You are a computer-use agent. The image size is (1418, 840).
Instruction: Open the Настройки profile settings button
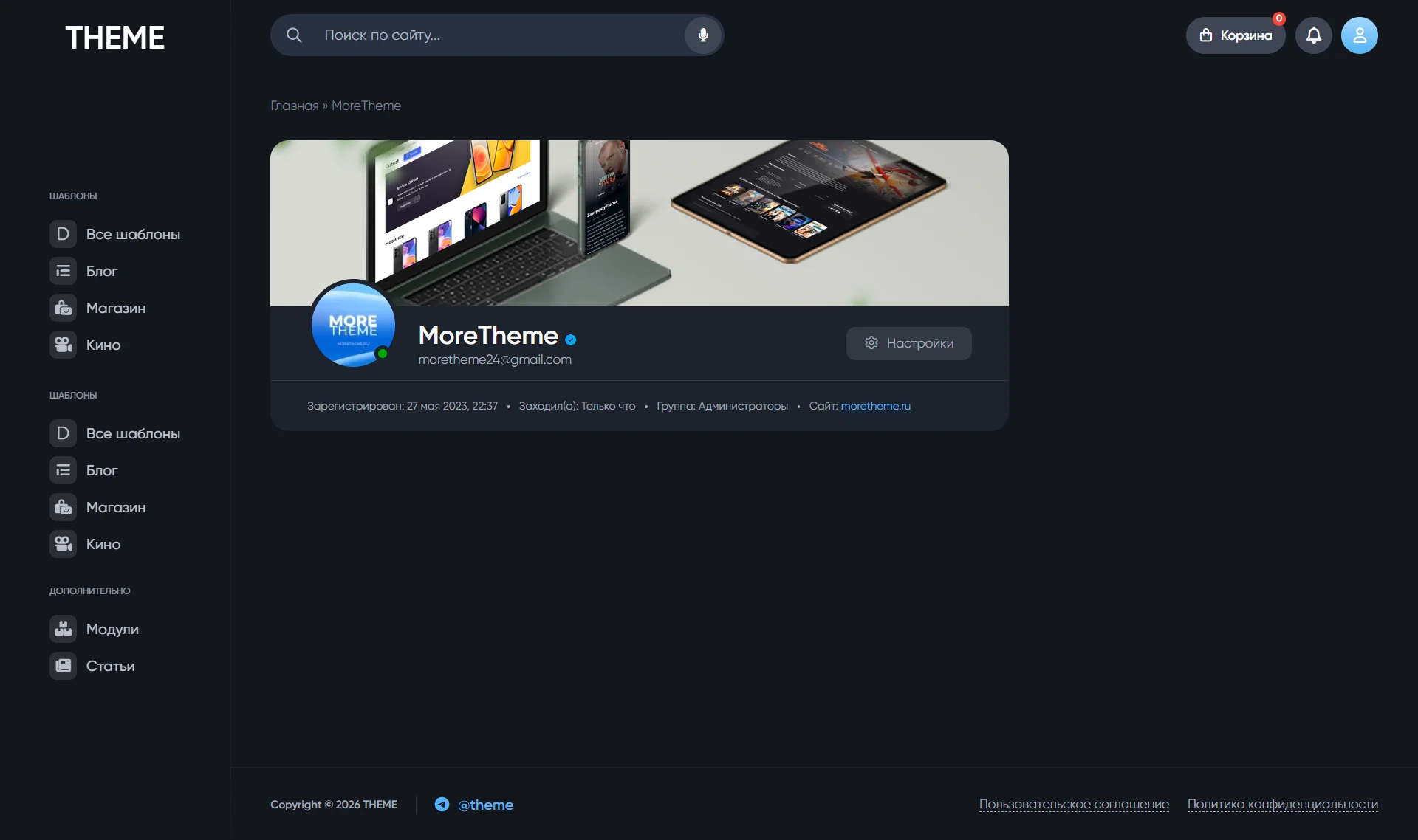point(909,343)
